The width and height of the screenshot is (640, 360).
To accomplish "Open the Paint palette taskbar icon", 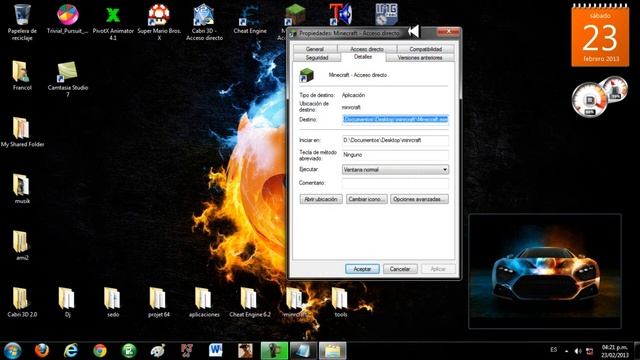I will (158, 350).
